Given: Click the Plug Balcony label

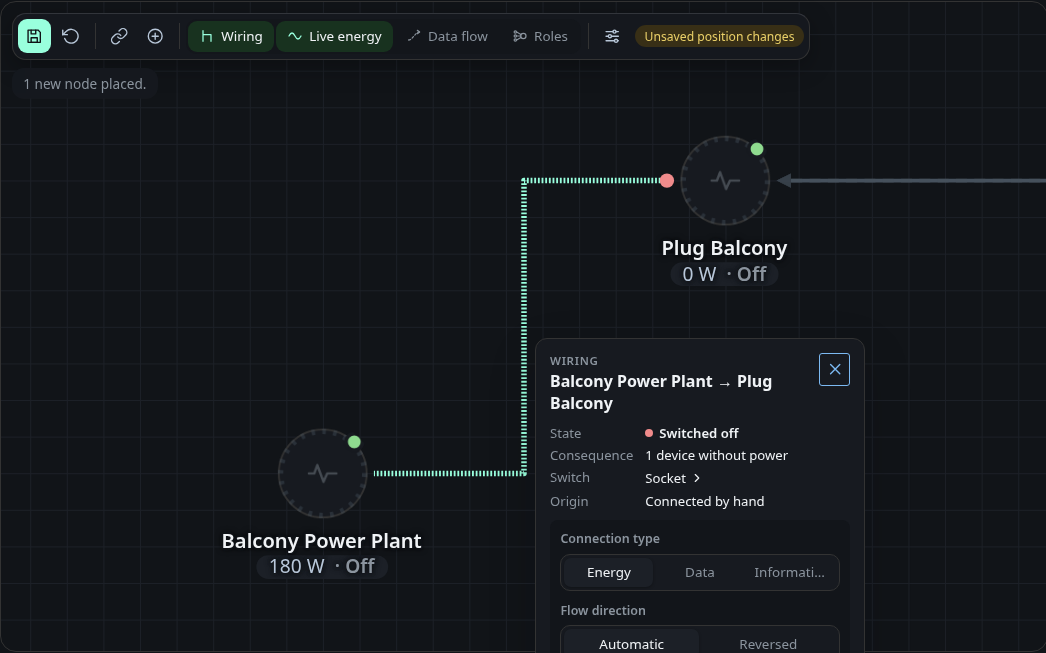Looking at the screenshot, I should click(x=724, y=248).
